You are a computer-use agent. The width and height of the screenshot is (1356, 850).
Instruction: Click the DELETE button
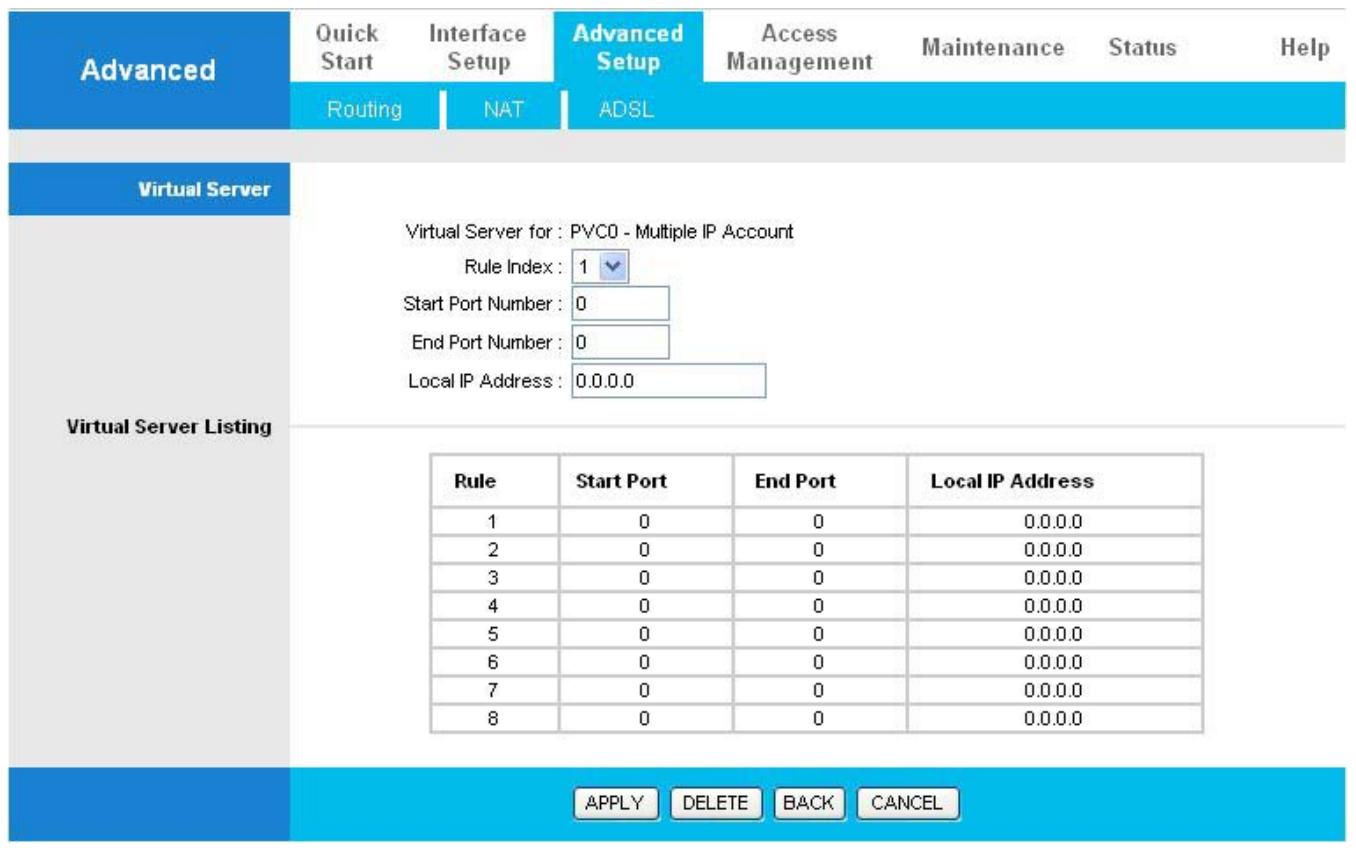[715, 803]
